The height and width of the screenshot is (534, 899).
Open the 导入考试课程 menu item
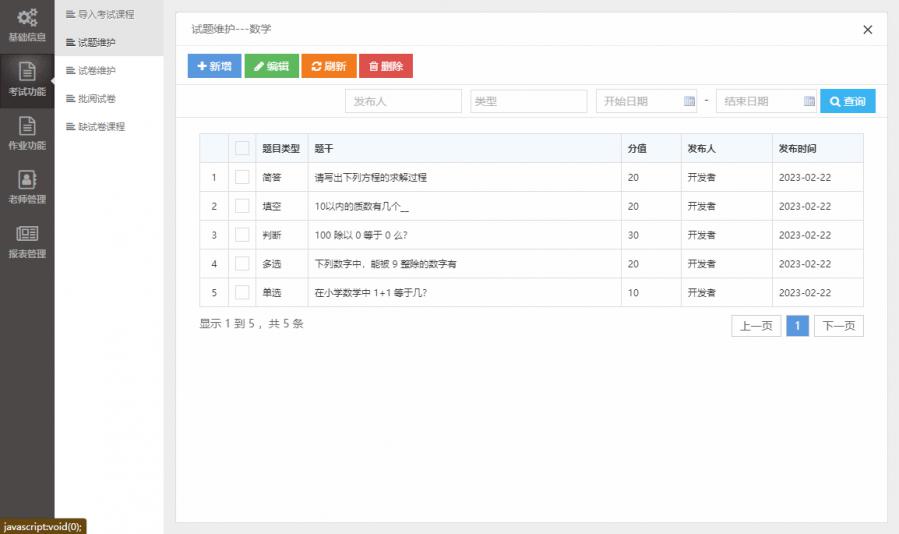[105, 14]
